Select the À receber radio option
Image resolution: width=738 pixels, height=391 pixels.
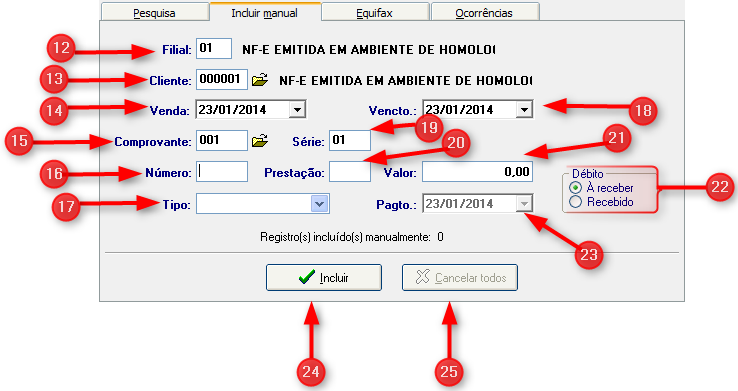[x=576, y=188]
